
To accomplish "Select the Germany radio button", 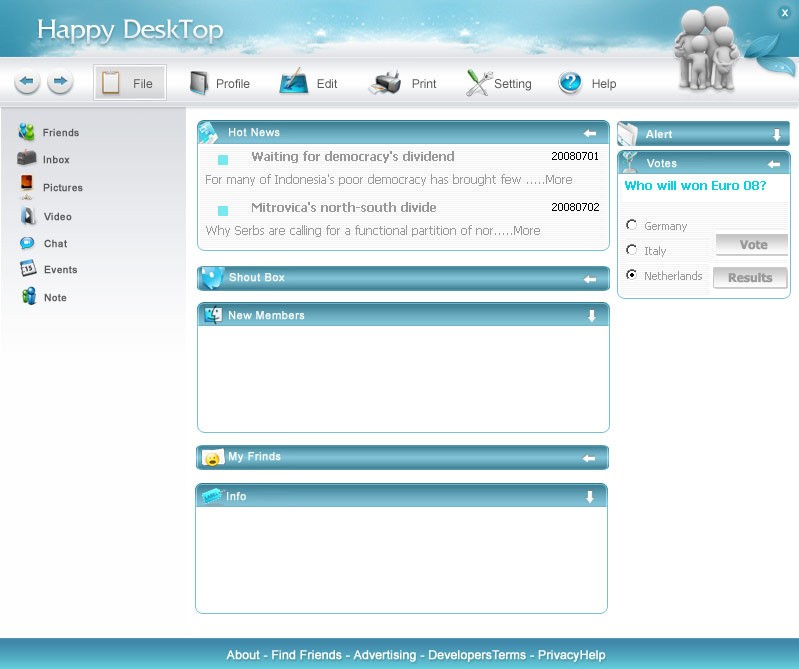I will click(631, 226).
